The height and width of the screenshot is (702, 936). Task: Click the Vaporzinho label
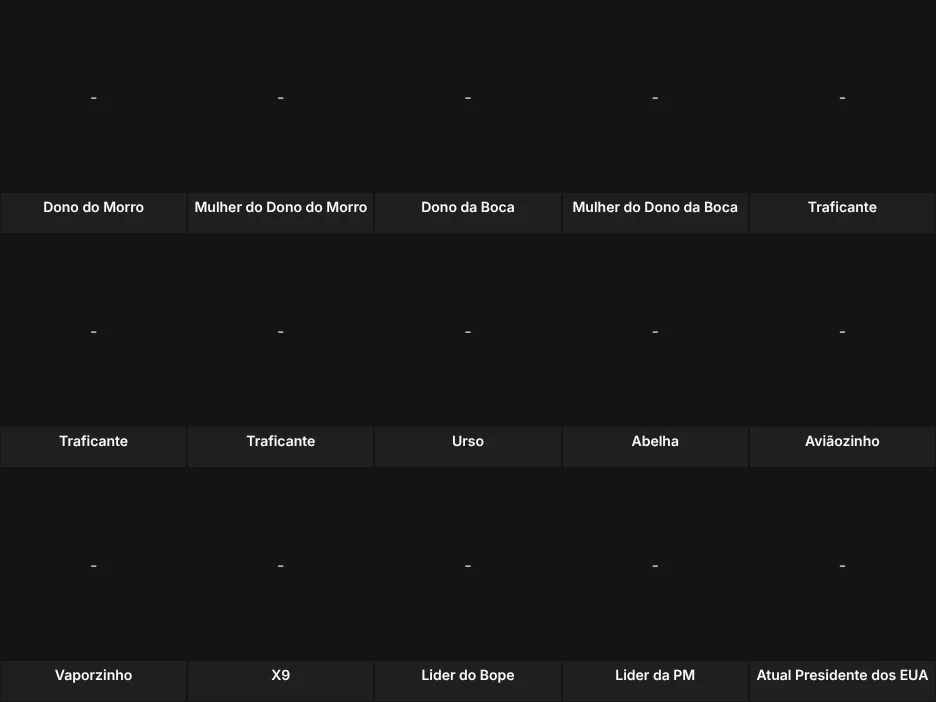pos(93,675)
